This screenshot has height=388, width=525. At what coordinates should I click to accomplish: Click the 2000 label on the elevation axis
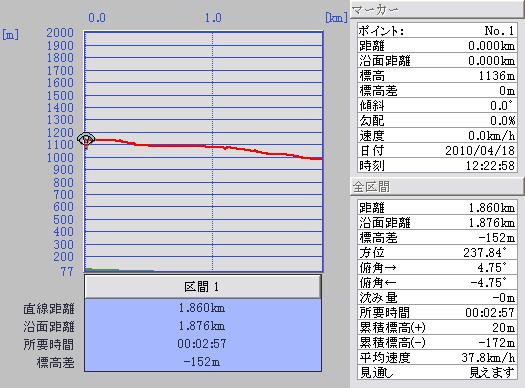point(60,32)
